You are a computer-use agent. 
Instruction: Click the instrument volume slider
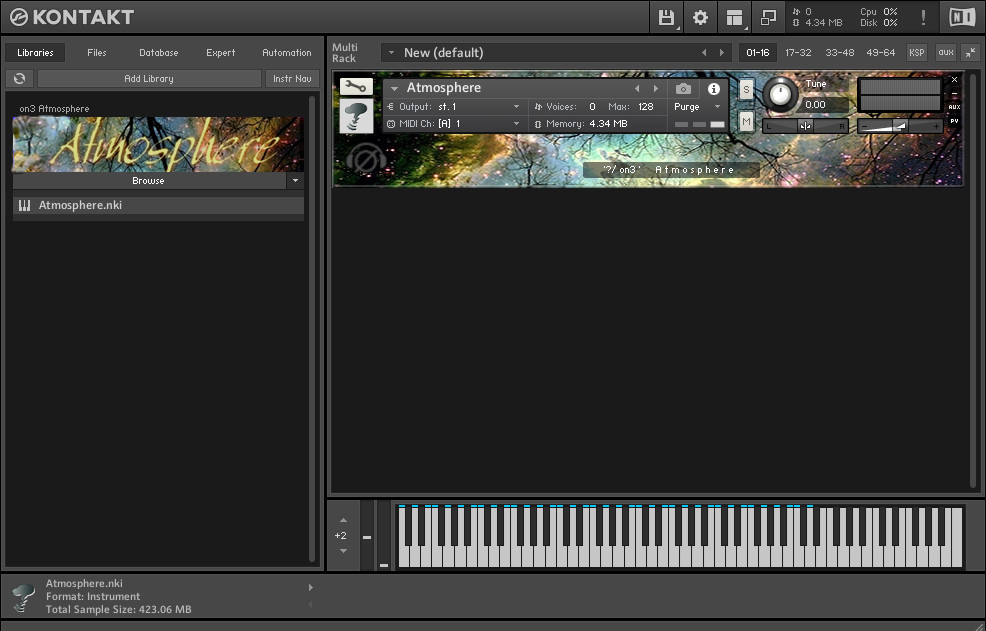(900, 126)
